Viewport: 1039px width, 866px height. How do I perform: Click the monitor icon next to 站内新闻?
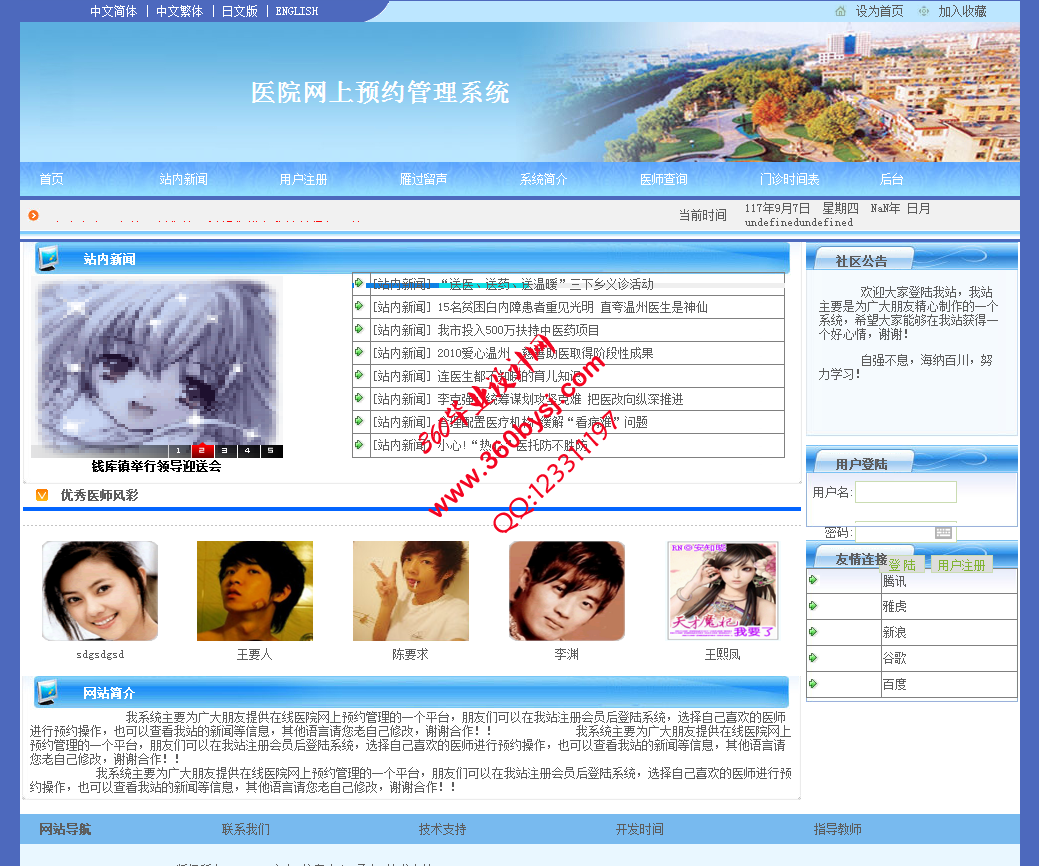[x=48, y=258]
